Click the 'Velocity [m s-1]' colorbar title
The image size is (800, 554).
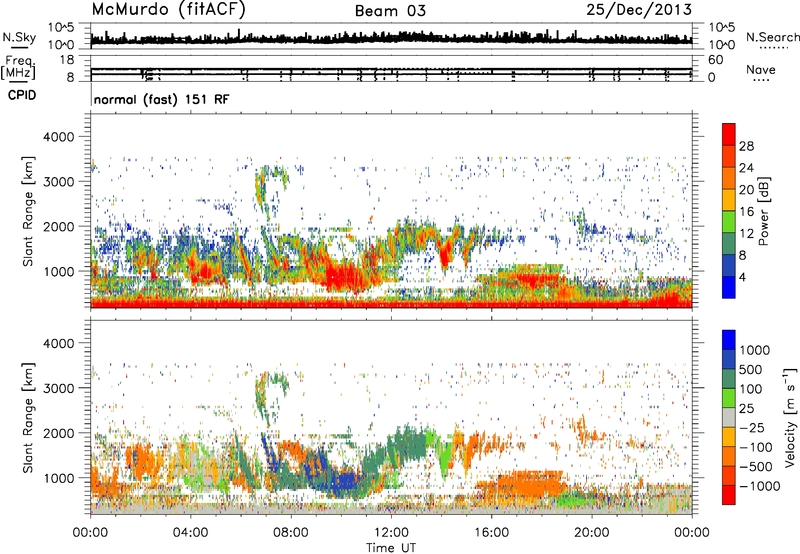pyautogui.click(x=790, y=417)
